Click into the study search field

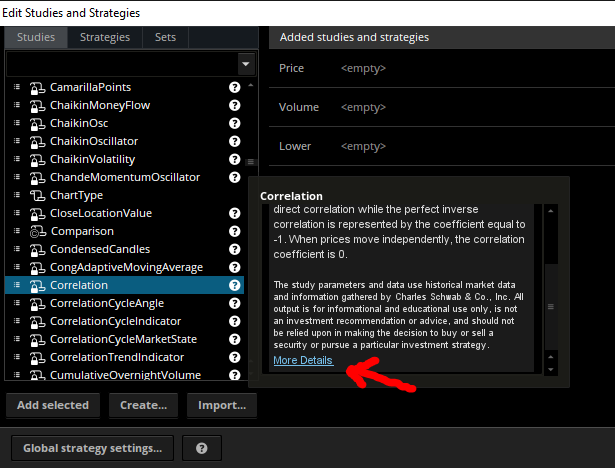point(120,63)
